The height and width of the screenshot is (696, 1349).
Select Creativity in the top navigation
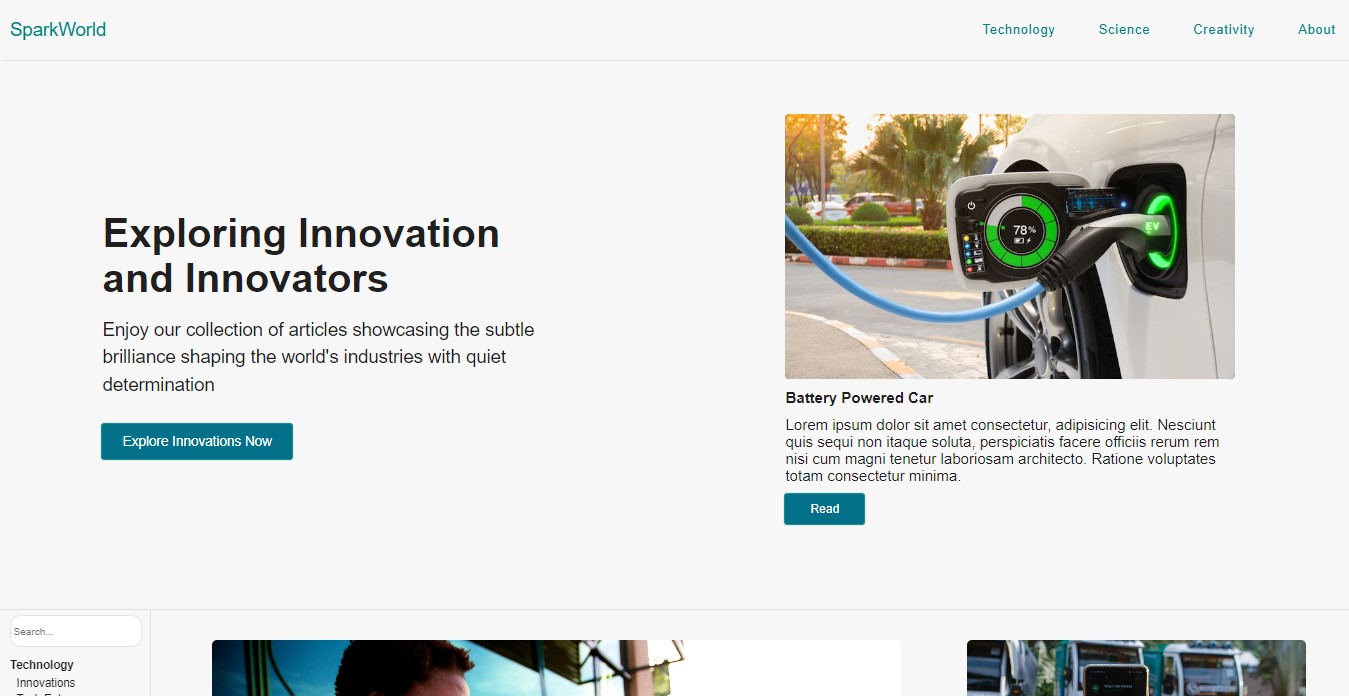point(1223,30)
